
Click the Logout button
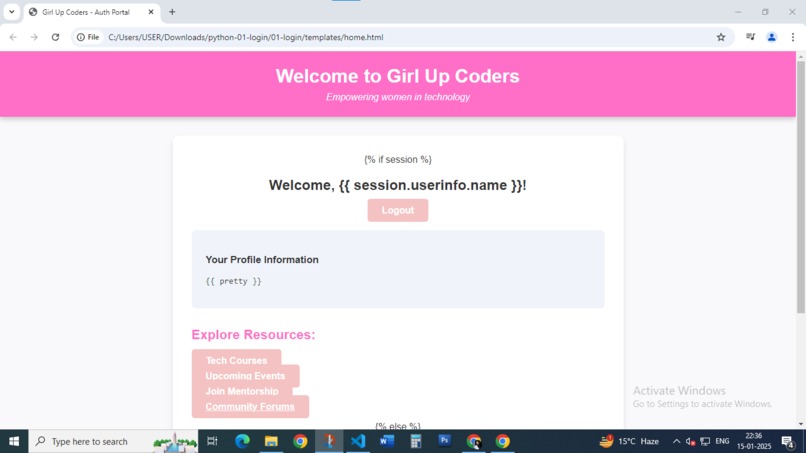click(397, 210)
